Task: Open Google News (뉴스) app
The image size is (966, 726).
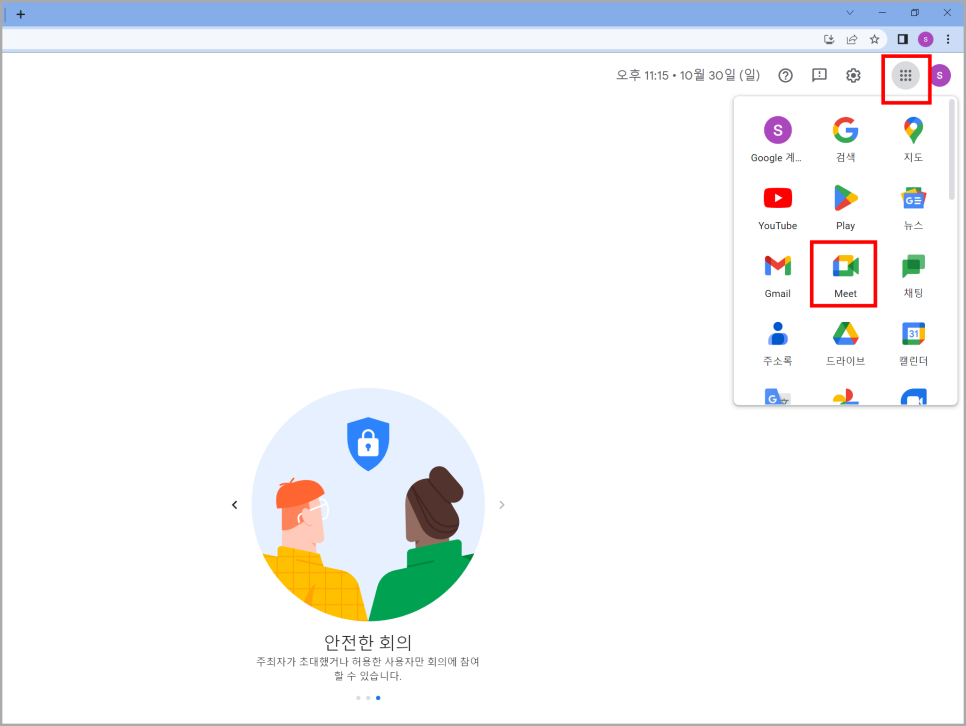Action: 913,208
